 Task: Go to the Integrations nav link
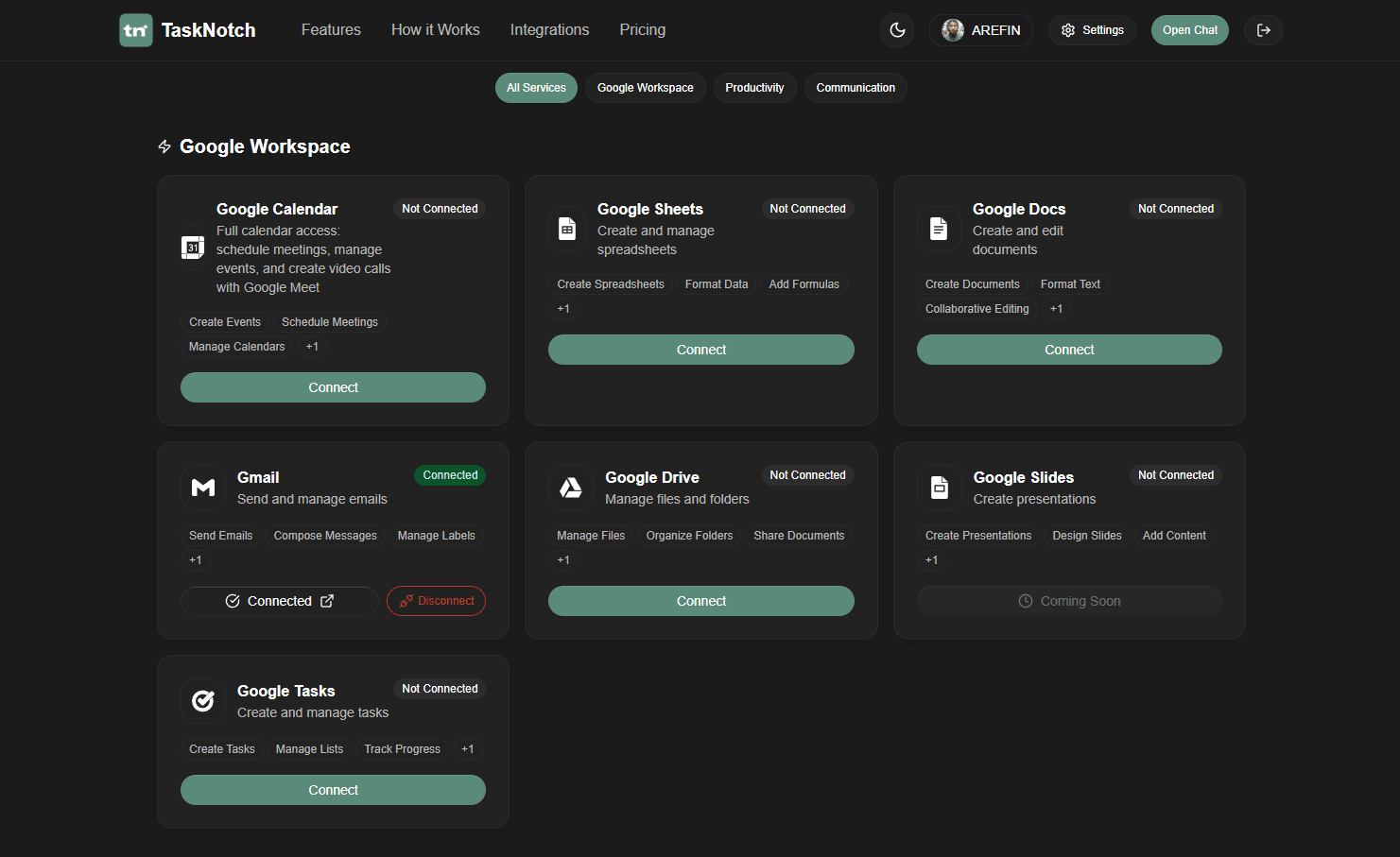click(549, 30)
